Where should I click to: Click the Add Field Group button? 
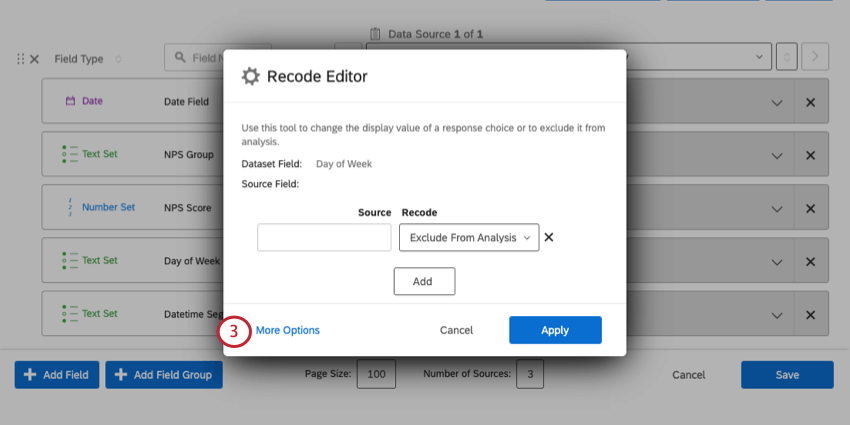(164, 375)
